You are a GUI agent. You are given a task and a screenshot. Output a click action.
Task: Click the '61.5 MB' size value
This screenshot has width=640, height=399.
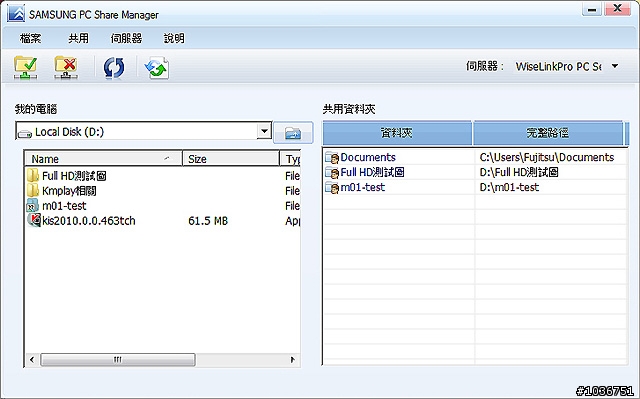tap(208, 221)
